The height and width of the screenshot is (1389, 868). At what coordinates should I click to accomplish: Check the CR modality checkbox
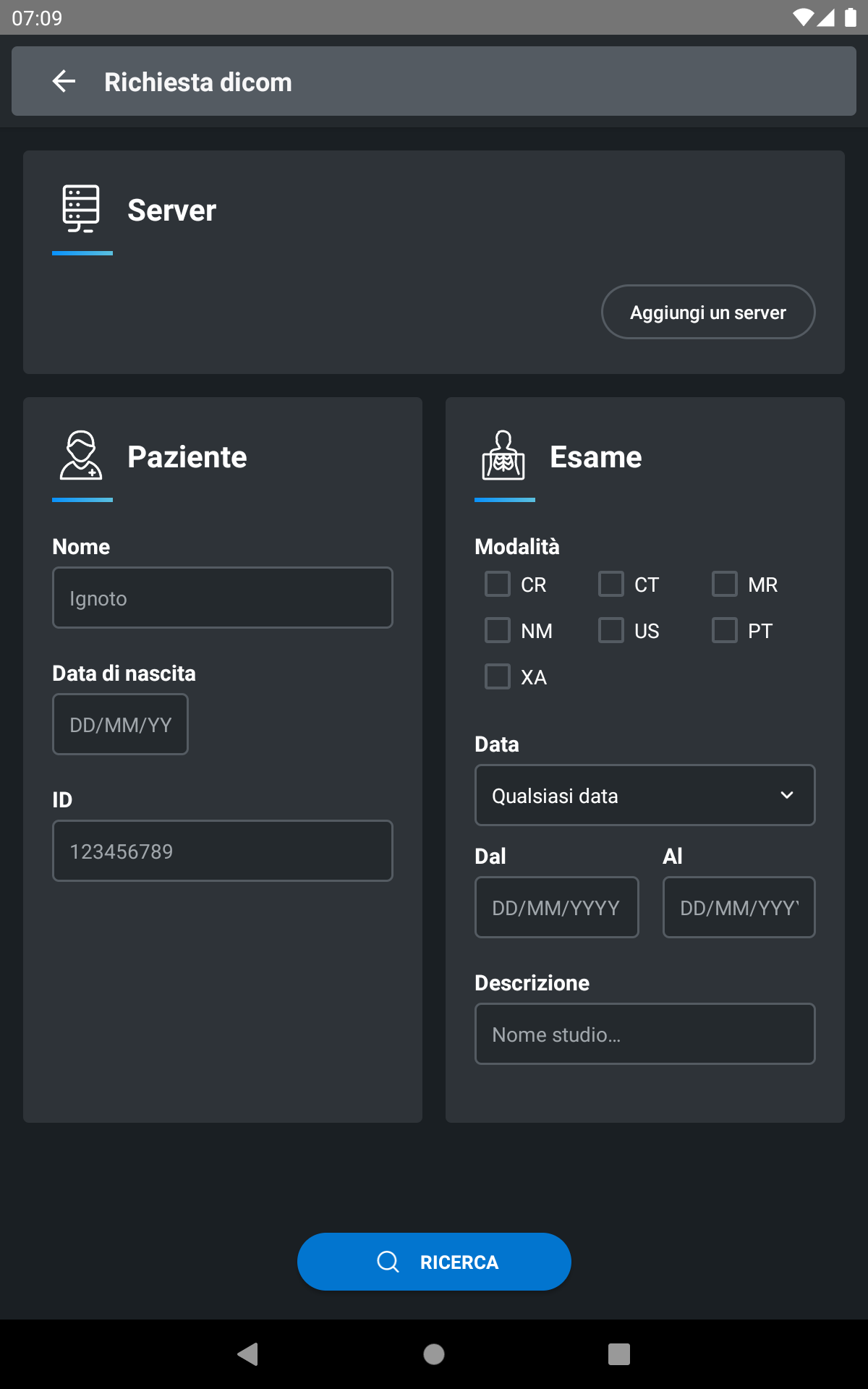click(498, 584)
